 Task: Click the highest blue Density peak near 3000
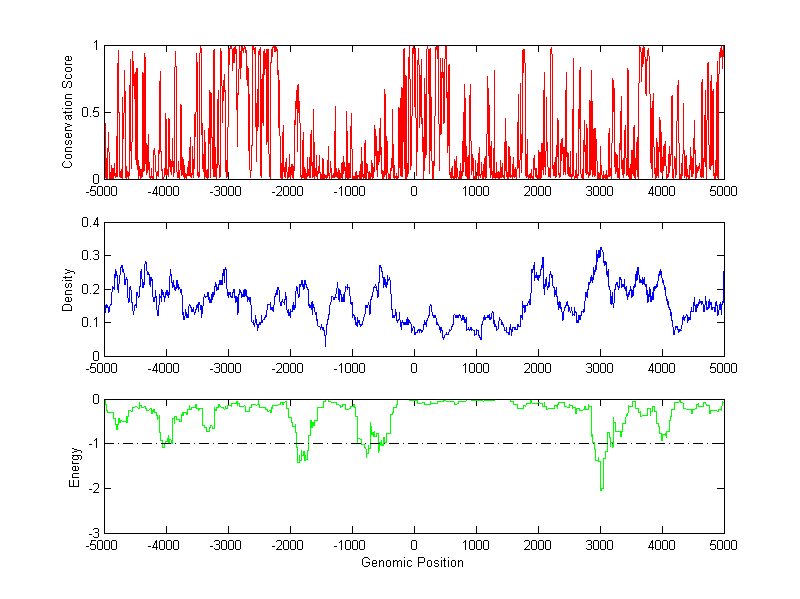600,250
